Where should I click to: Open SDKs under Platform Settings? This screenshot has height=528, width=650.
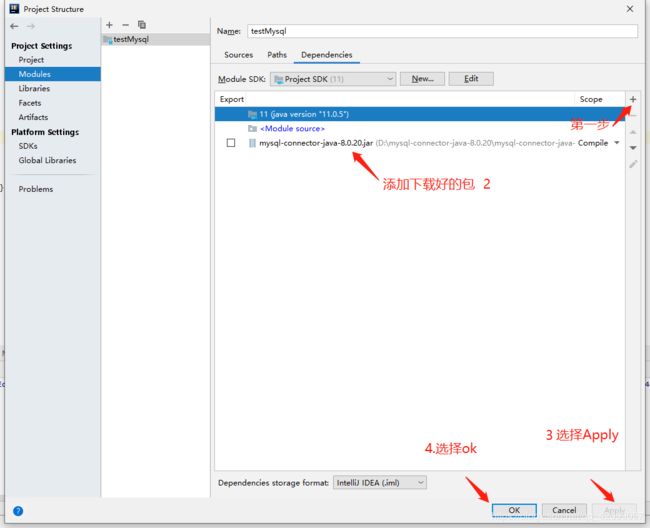(28, 146)
